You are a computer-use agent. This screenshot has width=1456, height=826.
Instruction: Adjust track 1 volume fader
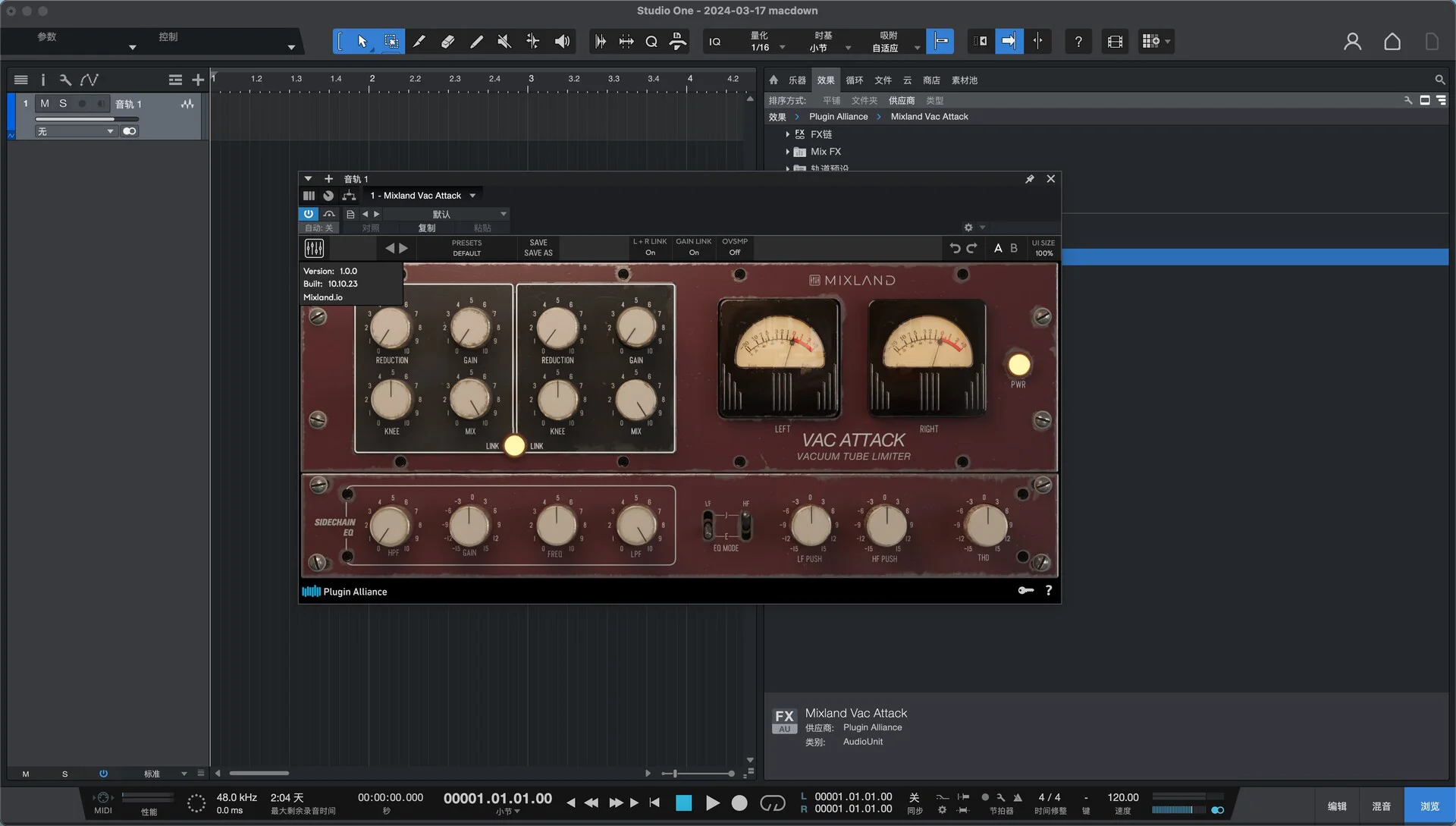(x=86, y=119)
